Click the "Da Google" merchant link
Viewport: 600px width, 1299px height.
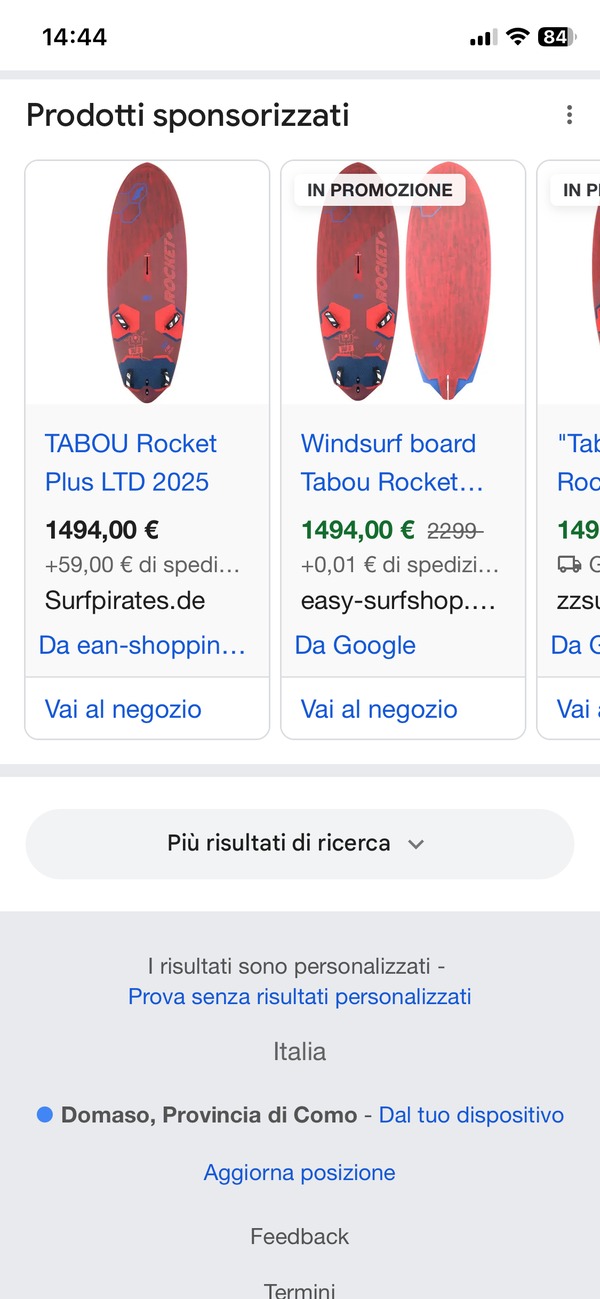coord(354,645)
